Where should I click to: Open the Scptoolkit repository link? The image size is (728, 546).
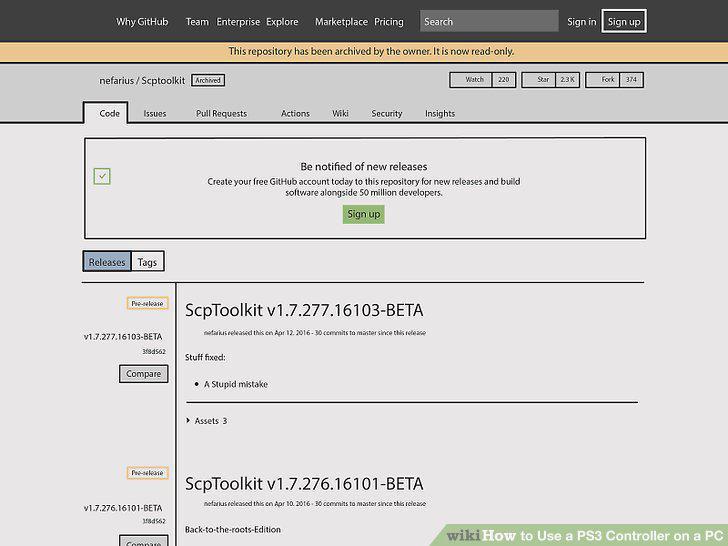coord(163,81)
